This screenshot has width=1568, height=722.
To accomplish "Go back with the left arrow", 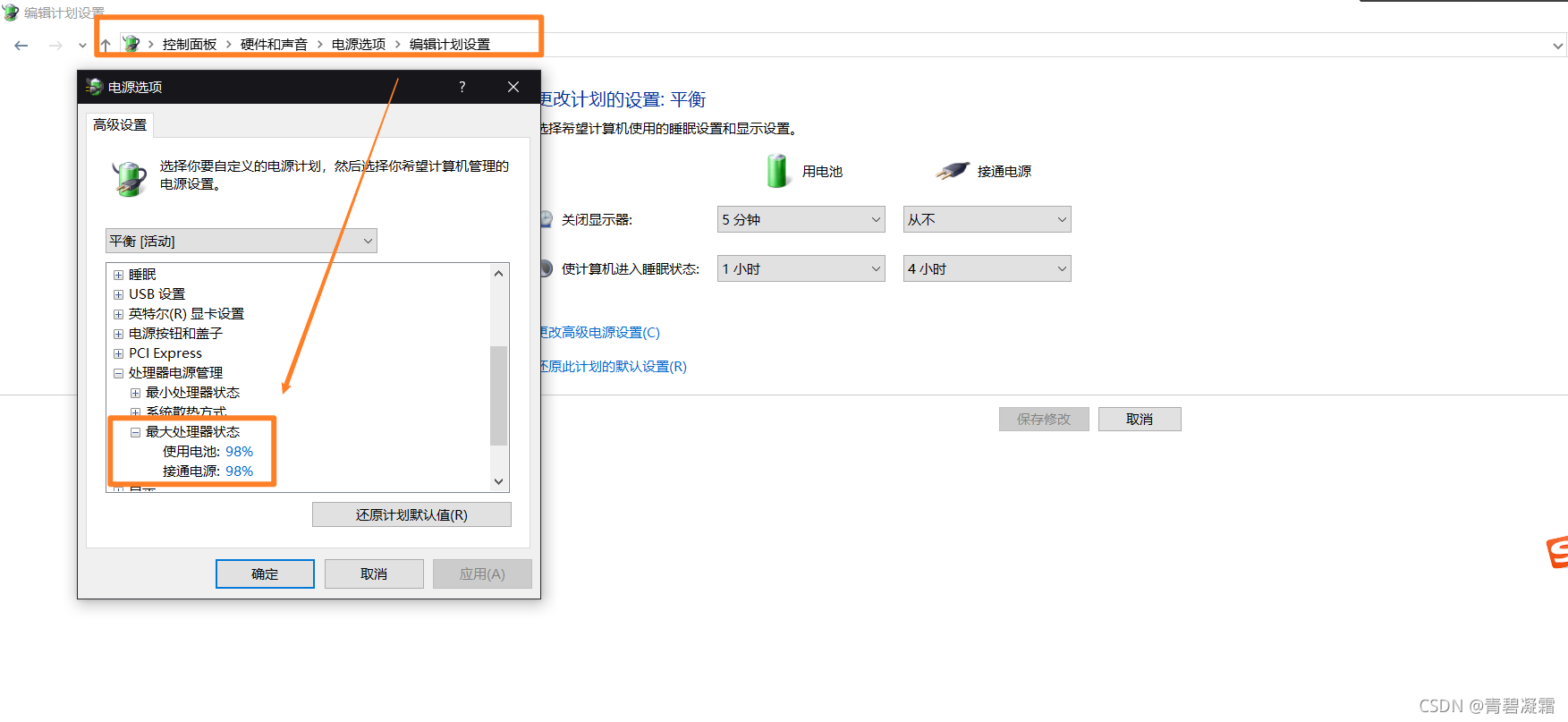I will click(x=21, y=45).
